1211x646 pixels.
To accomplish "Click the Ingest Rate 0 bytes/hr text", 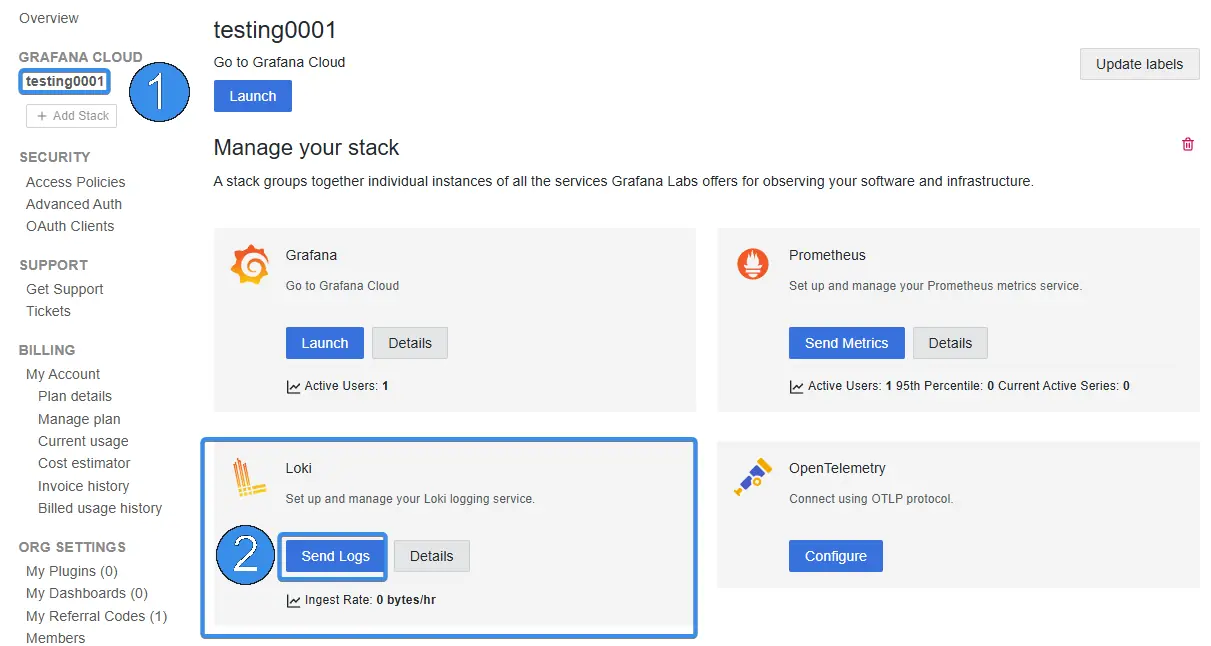I will click(370, 600).
